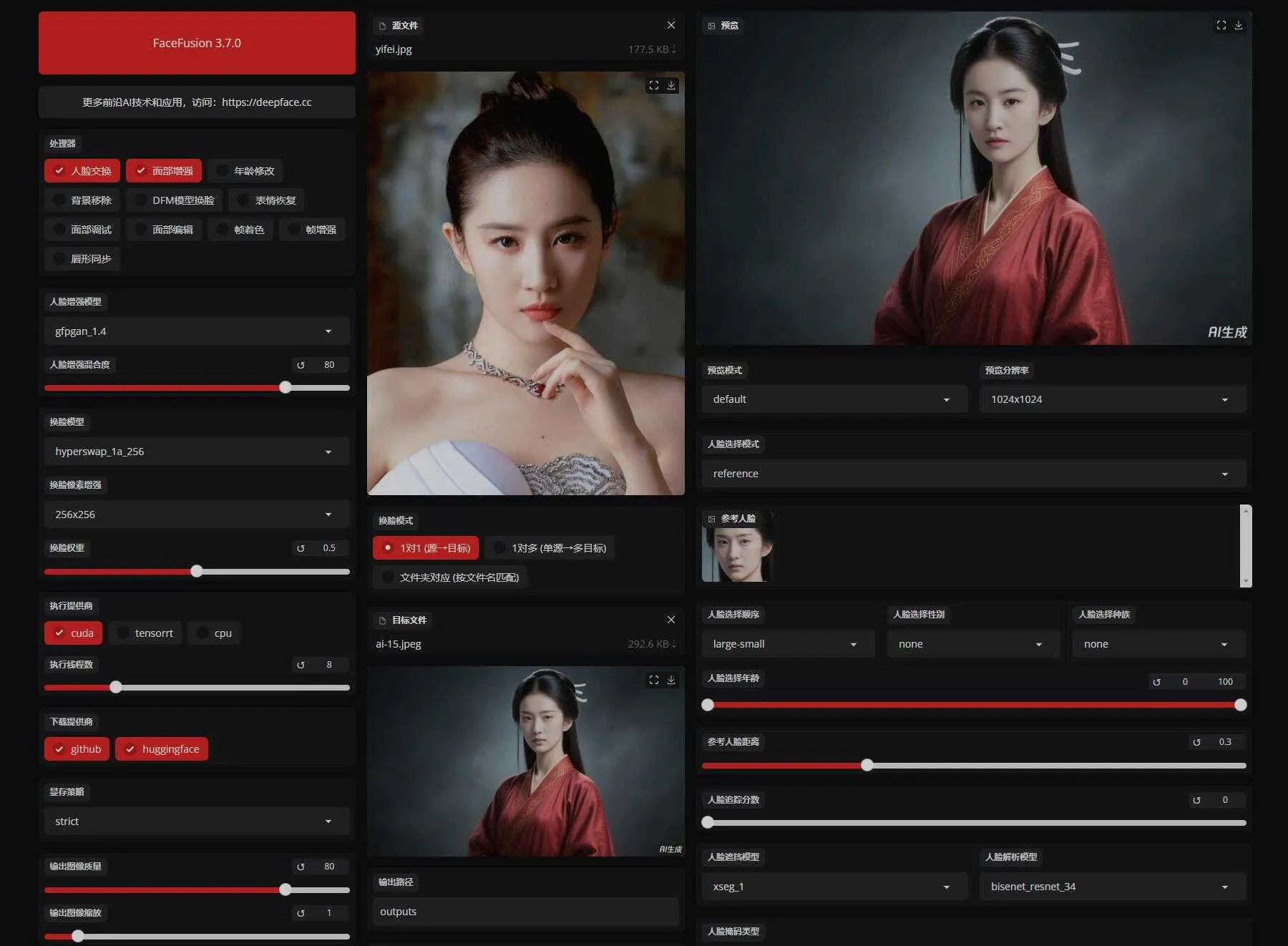Screen dimensions: 1288x946
Task: Open 1024x1024 preview resolution dropdown
Action: coord(1113,399)
